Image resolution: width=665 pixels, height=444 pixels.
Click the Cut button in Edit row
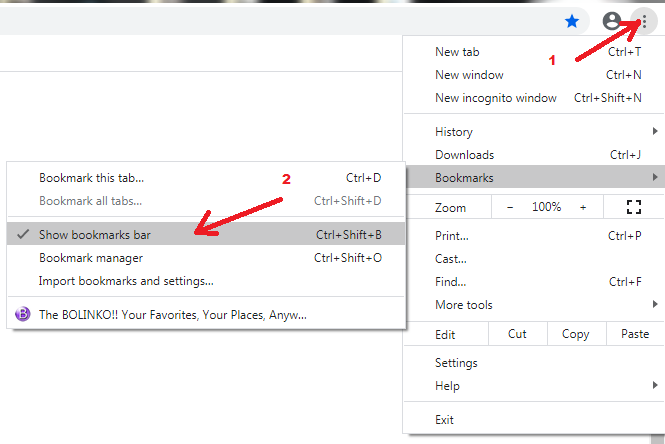tap(517, 334)
